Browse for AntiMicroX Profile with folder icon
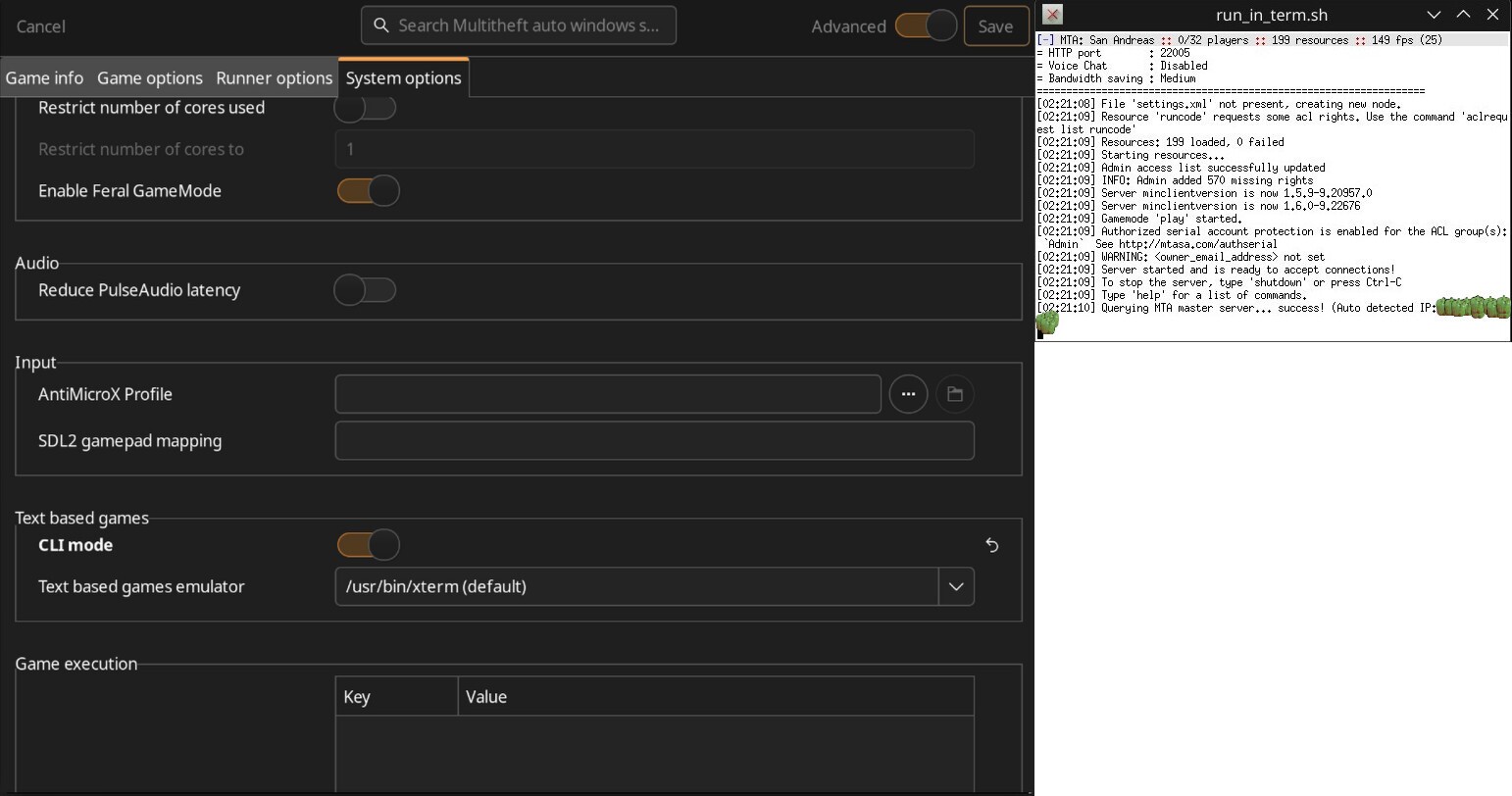 (955, 394)
